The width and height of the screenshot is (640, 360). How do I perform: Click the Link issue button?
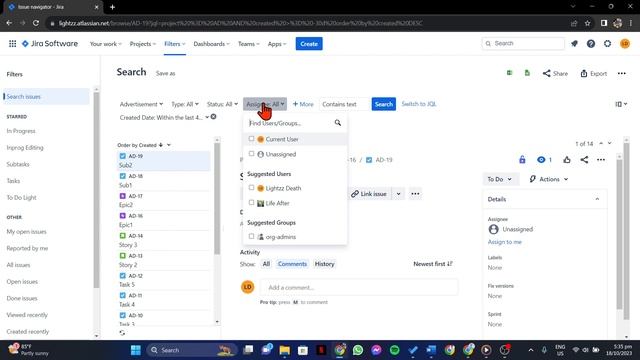(x=369, y=194)
